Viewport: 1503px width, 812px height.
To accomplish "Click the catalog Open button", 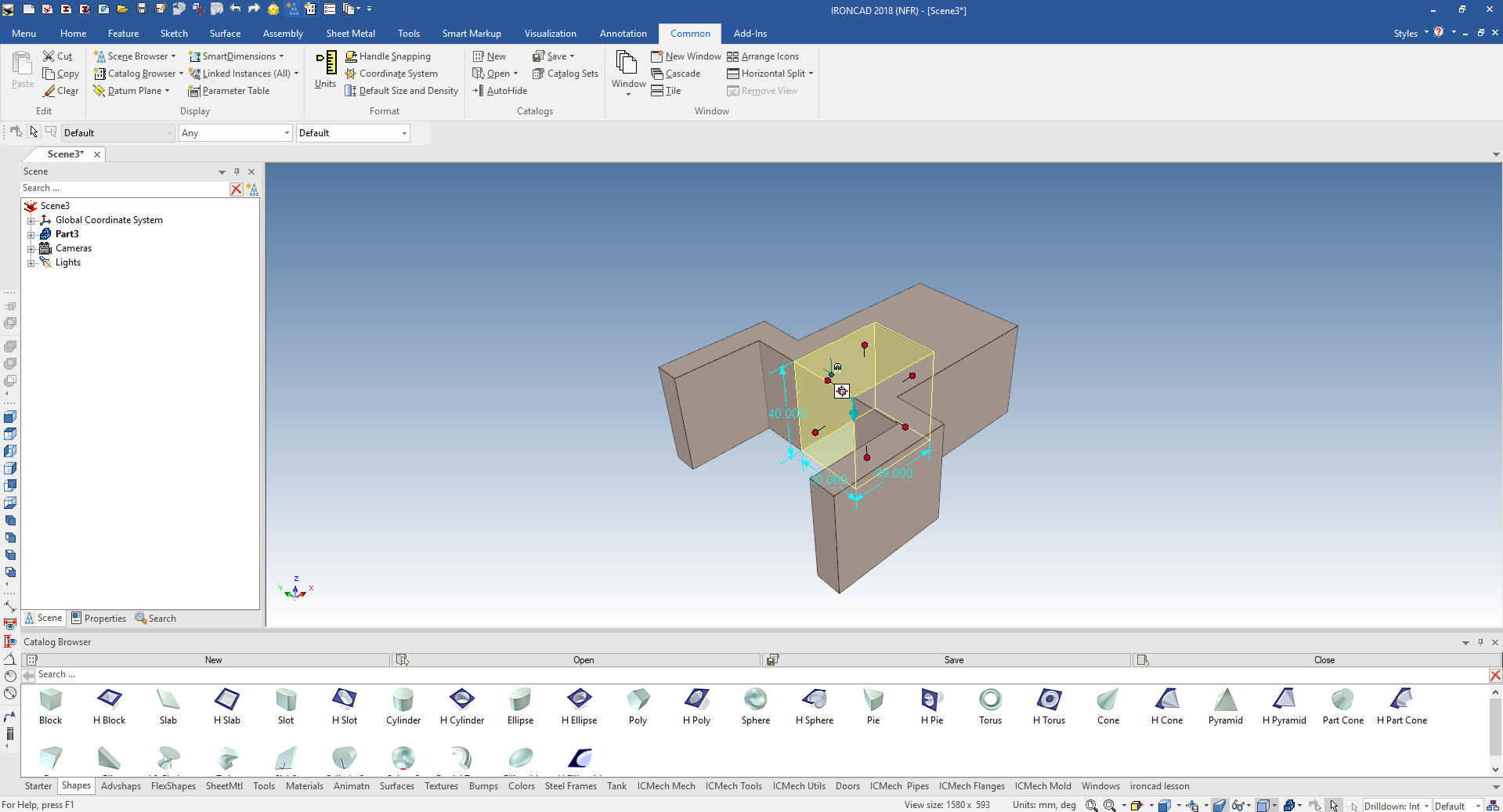I will click(583, 660).
